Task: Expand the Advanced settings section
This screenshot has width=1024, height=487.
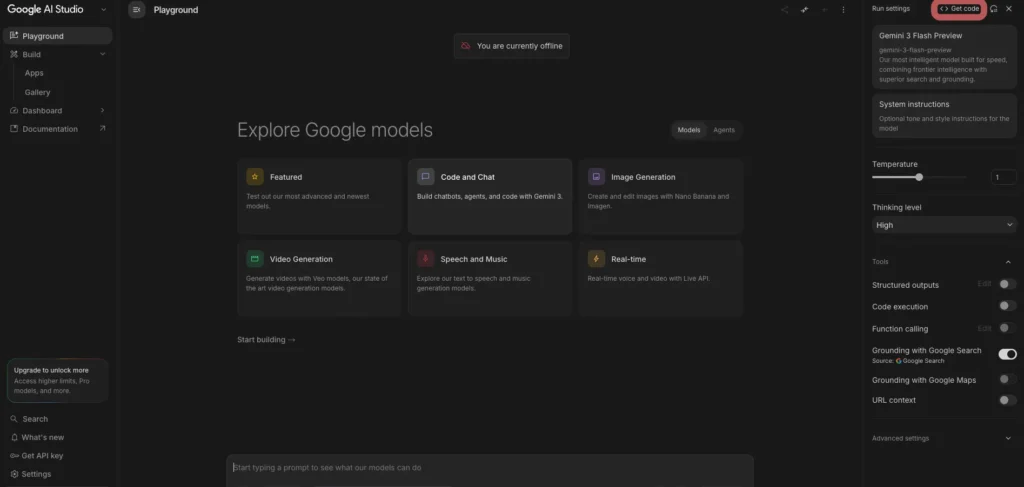Action: [944, 438]
